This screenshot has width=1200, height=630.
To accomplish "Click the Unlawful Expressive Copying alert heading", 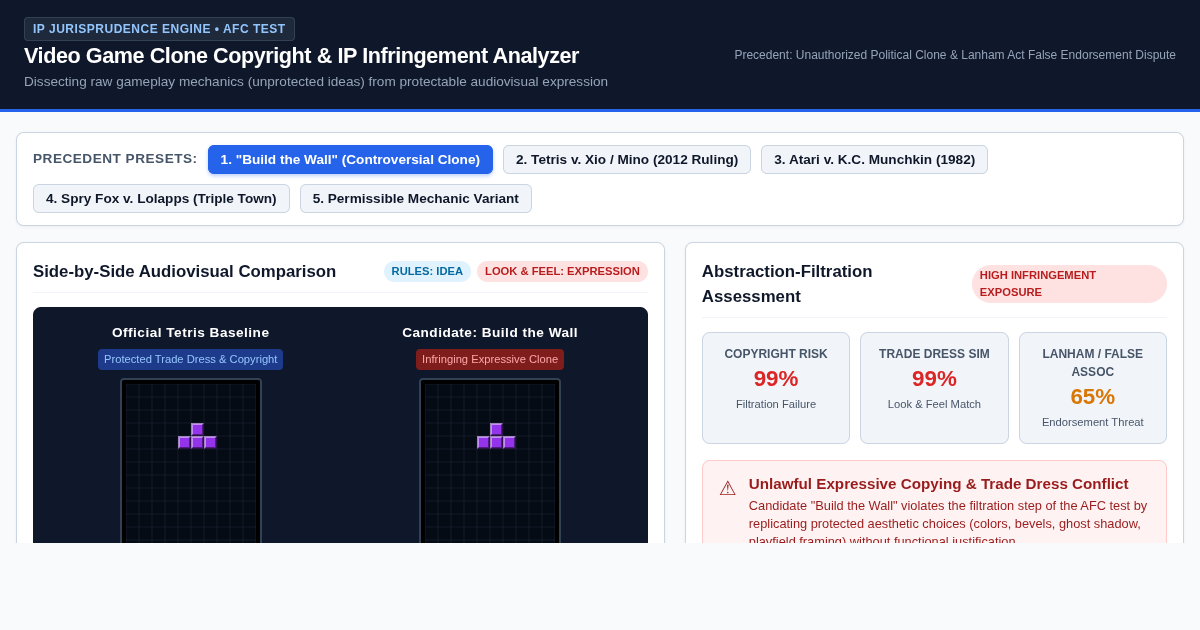I will (x=939, y=484).
